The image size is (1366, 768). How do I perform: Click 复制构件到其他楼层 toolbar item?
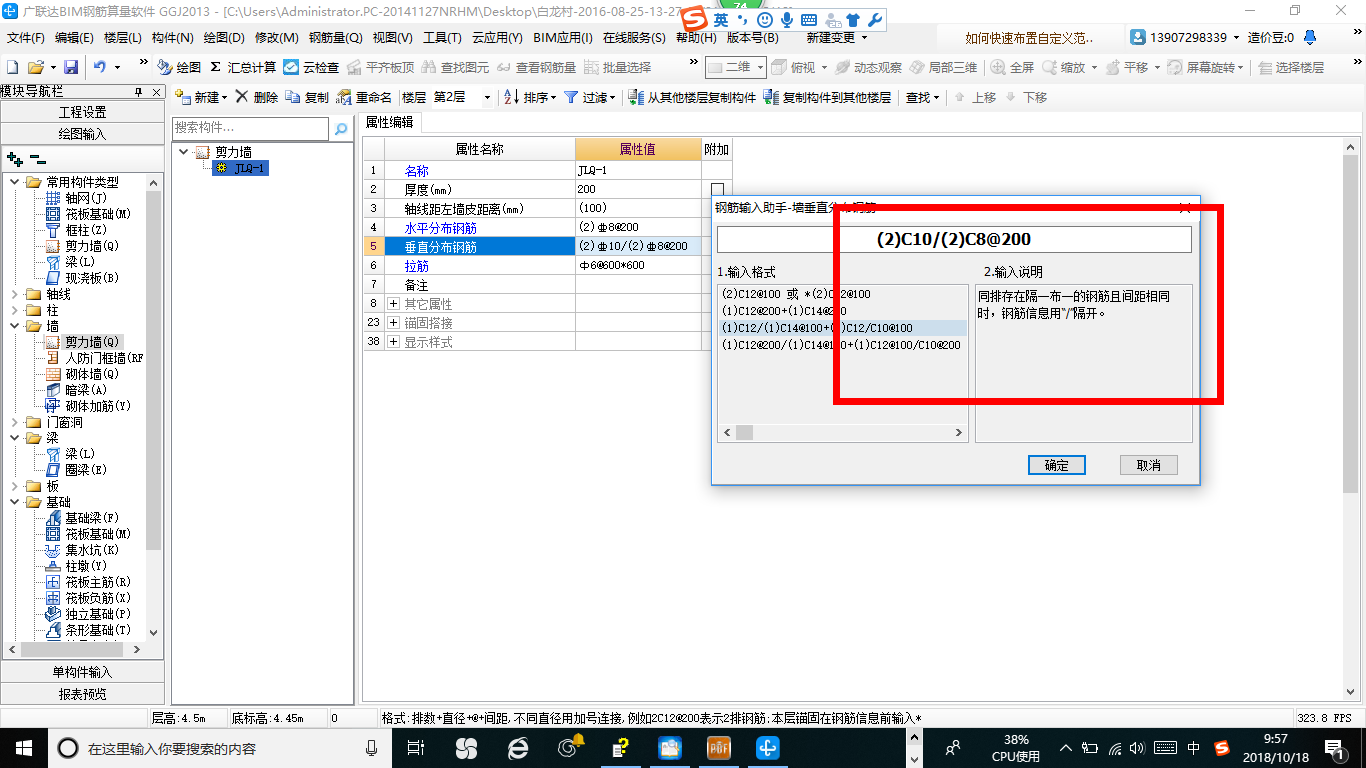click(828, 97)
